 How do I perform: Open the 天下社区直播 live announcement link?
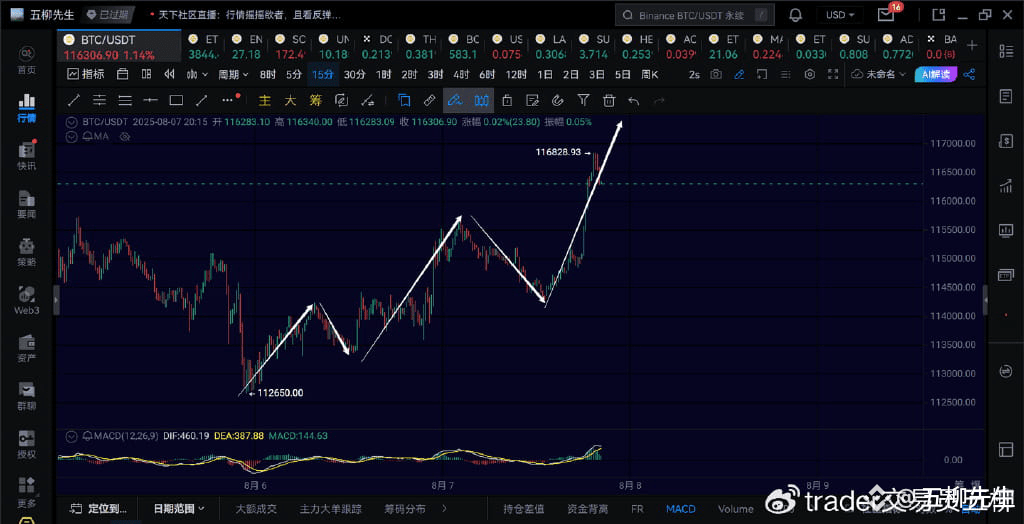click(250, 14)
